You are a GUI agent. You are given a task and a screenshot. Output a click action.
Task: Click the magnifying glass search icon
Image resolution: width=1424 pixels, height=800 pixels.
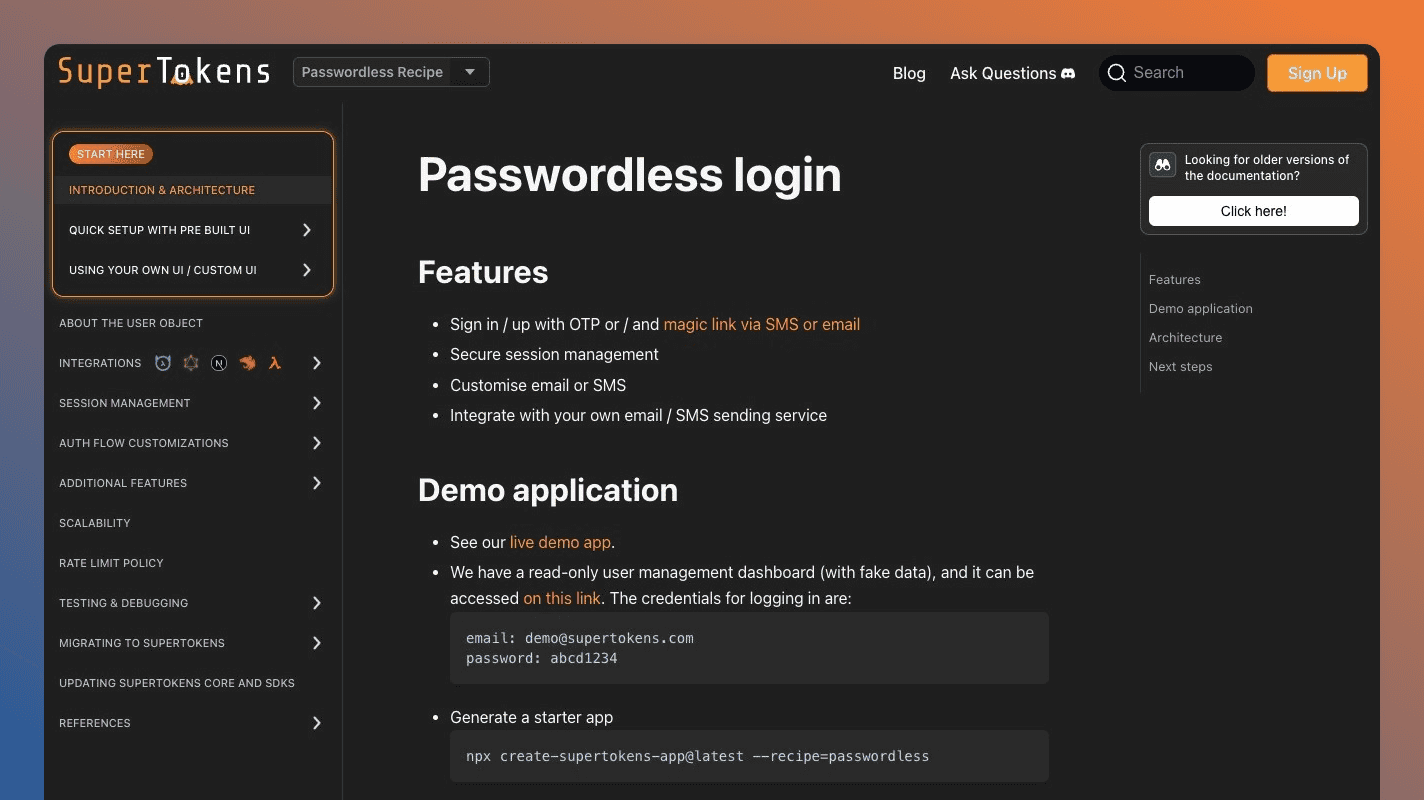(x=1117, y=73)
